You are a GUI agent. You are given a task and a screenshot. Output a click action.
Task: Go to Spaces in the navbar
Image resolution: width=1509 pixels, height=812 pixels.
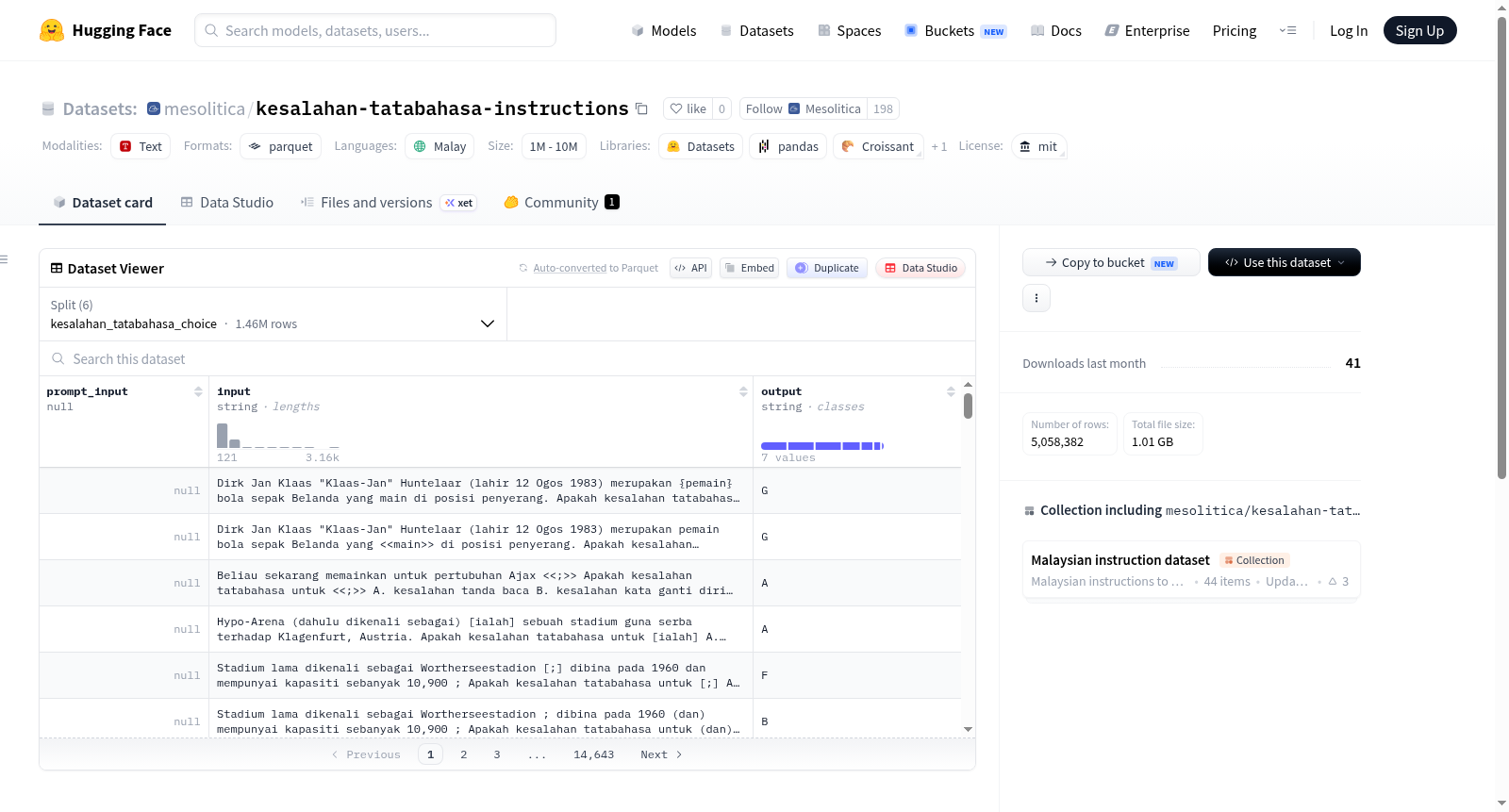pos(849,30)
